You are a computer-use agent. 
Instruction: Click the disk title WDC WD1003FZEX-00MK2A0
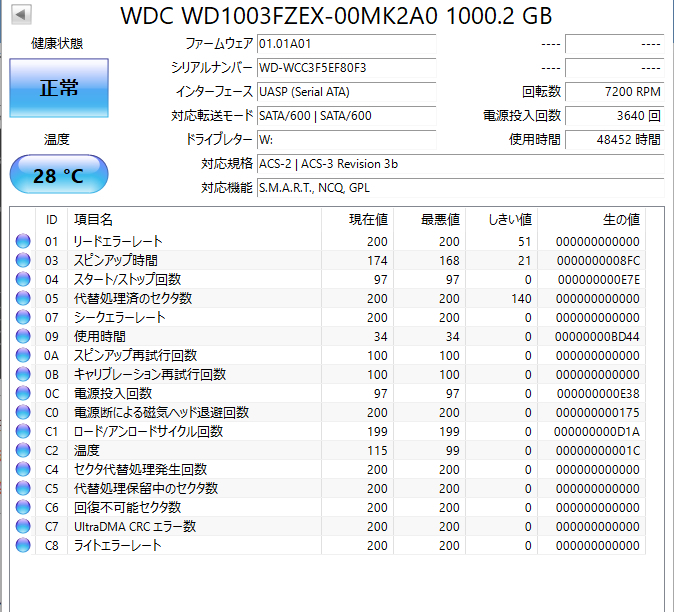(279, 16)
